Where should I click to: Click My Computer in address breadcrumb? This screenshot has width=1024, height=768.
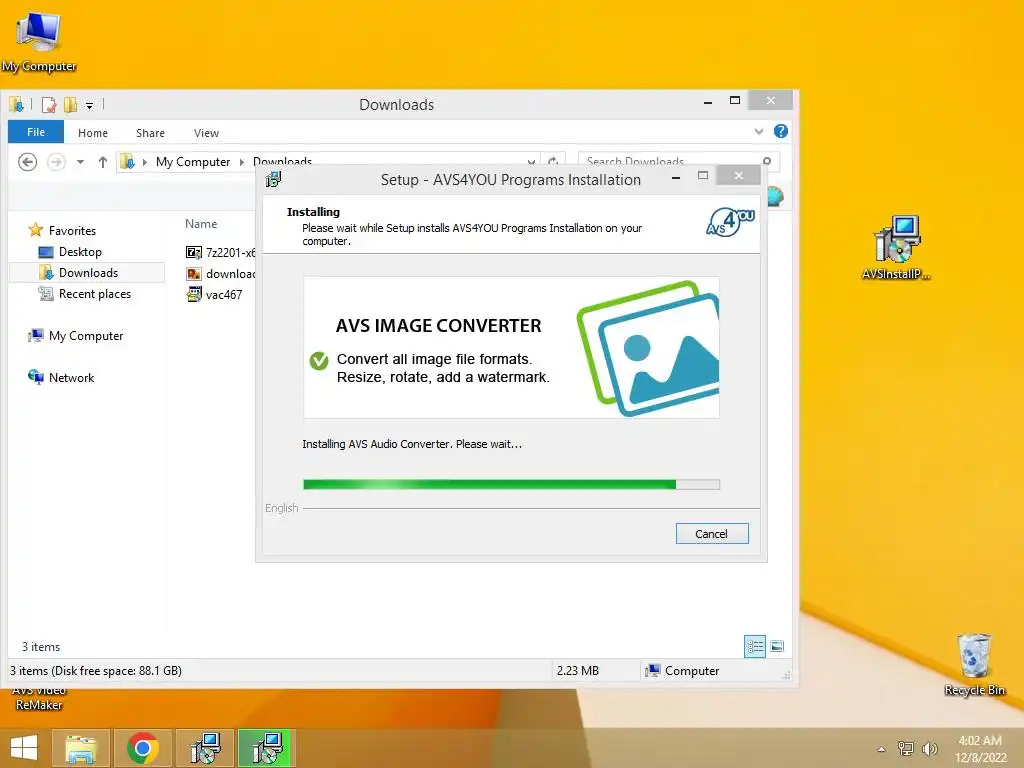click(193, 161)
